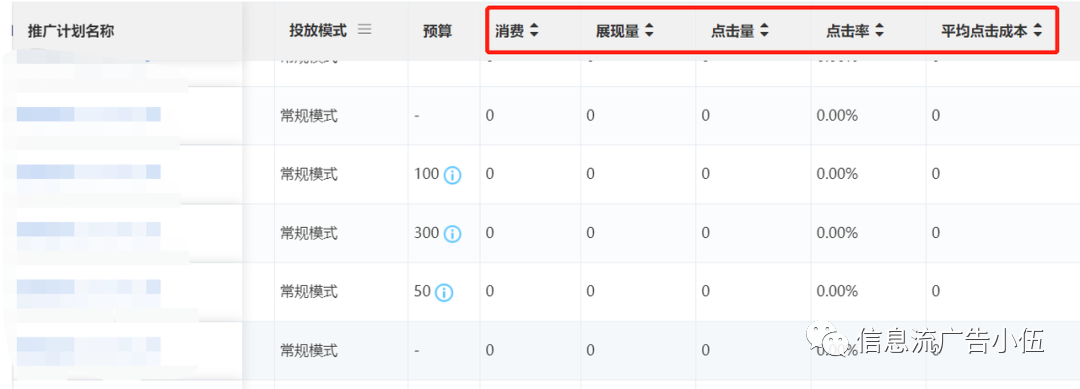
Task: Click the 展现量 value in the 50 budget row
Action: [x=590, y=292]
